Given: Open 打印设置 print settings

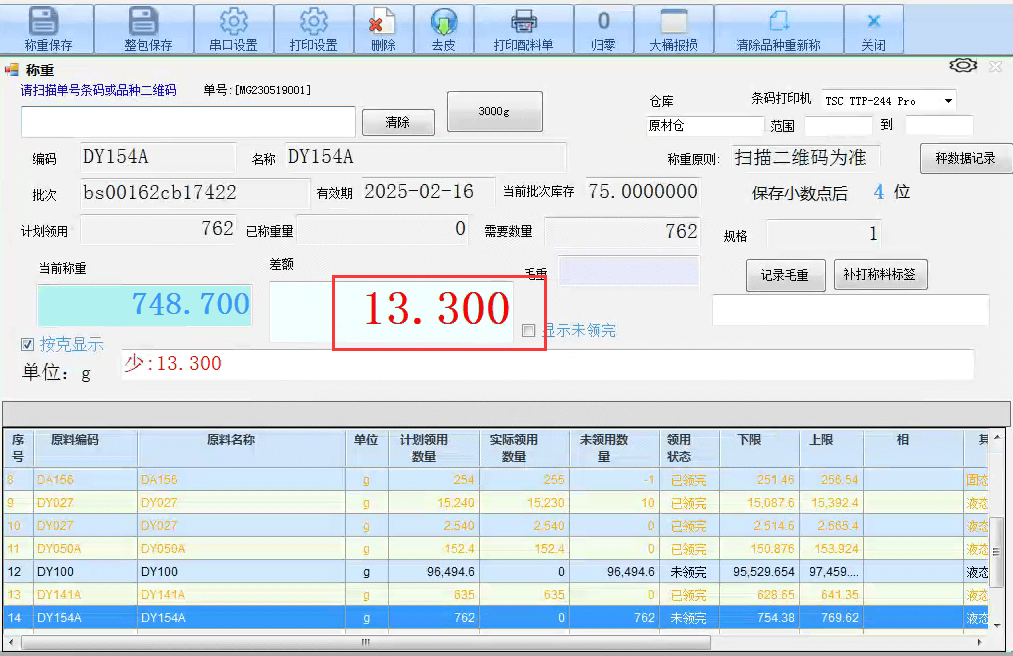Looking at the screenshot, I should pos(313,21).
